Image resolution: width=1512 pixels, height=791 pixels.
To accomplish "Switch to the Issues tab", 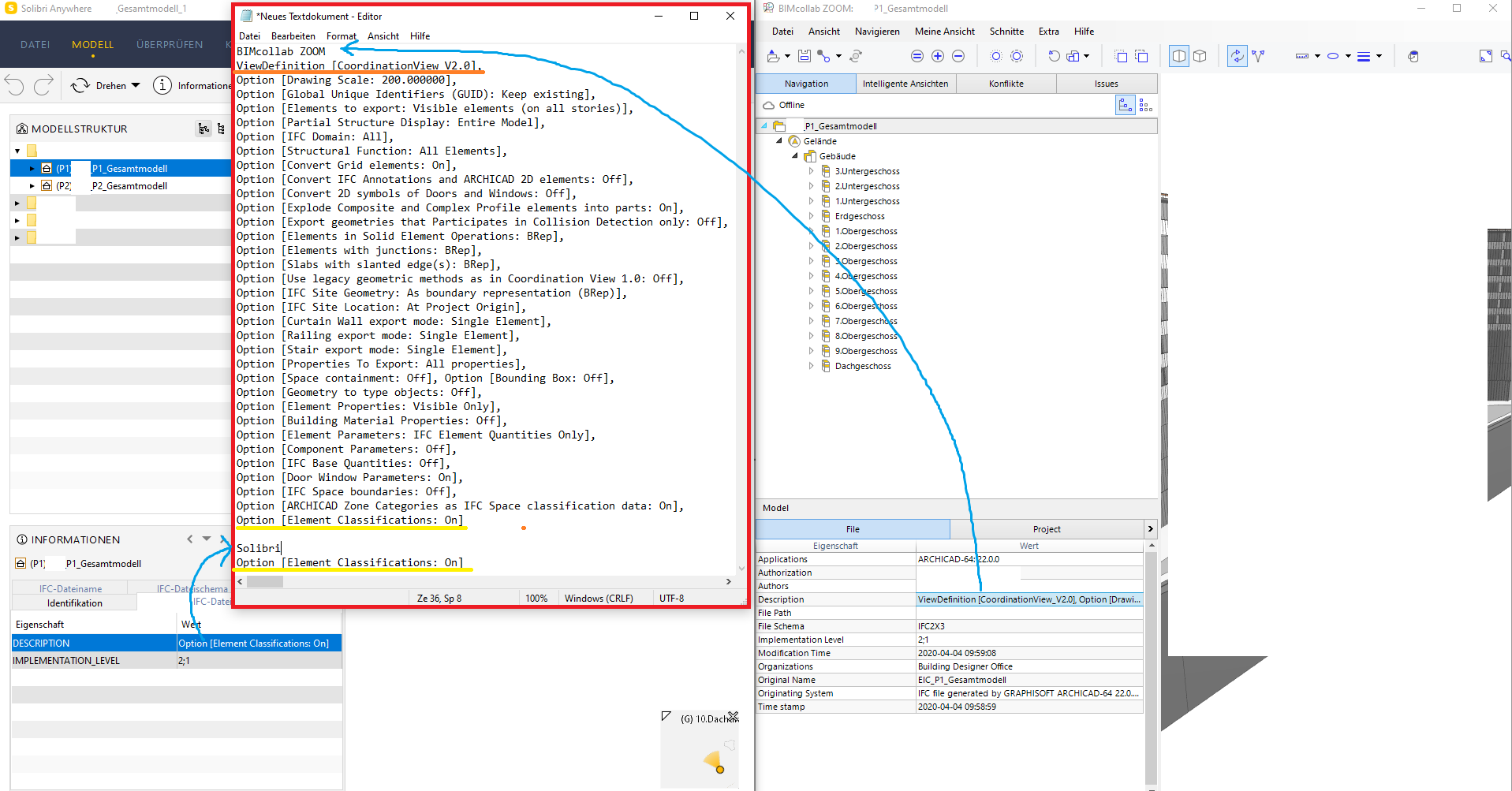I will pyautogui.click(x=1106, y=84).
